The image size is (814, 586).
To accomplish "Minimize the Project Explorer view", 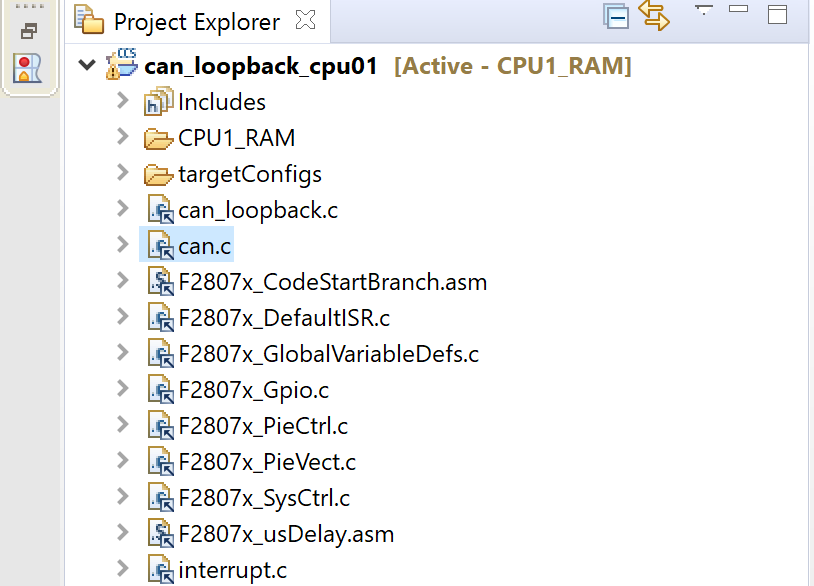I will click(x=737, y=10).
